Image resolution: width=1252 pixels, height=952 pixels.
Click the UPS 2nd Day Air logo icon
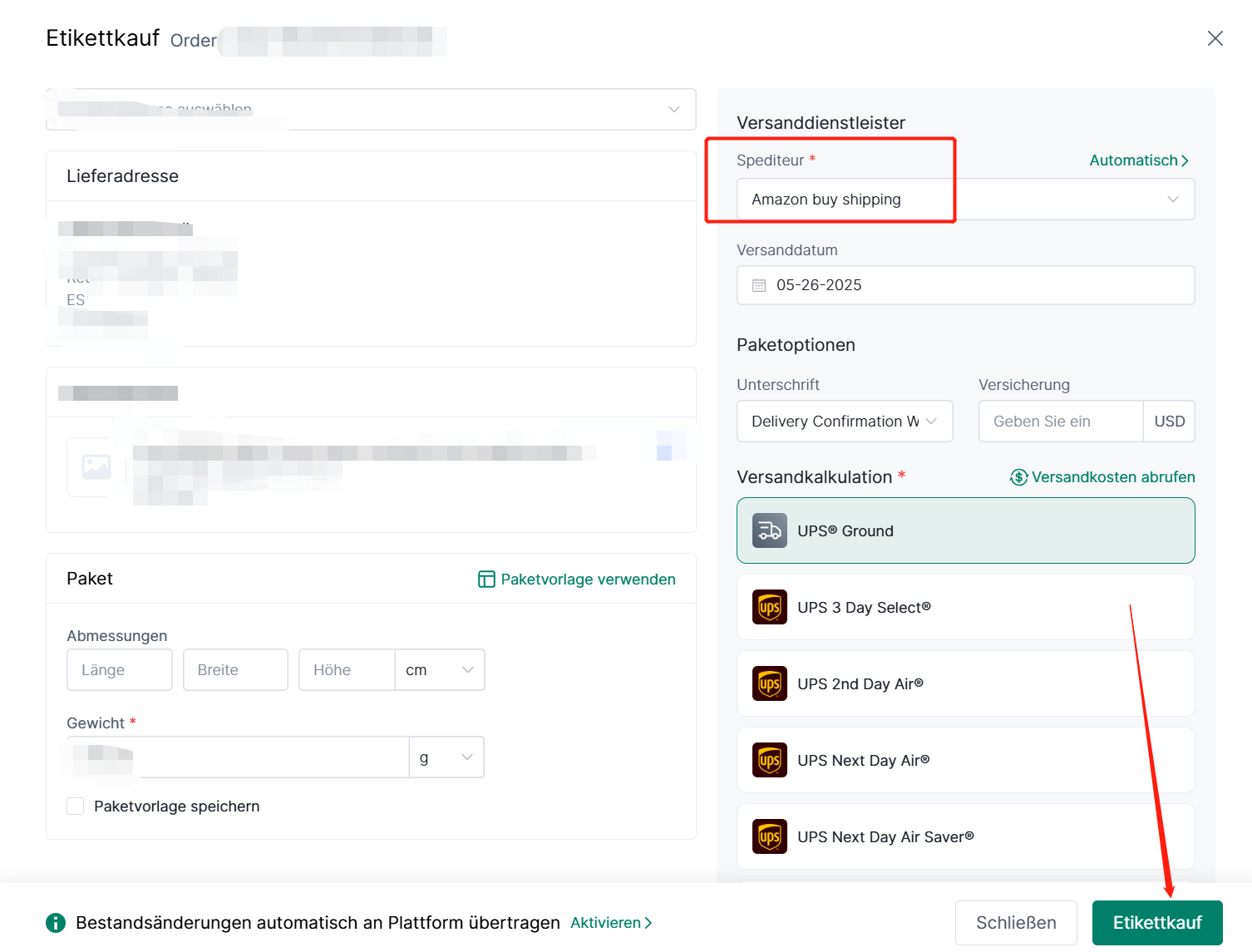click(770, 683)
